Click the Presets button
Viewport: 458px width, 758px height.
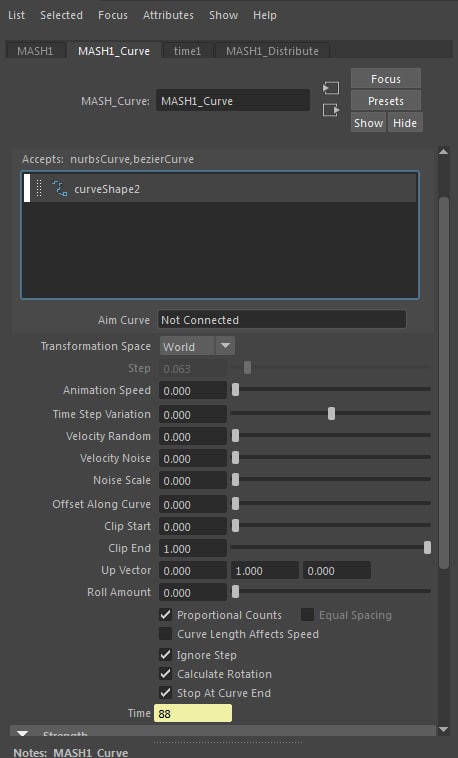(386, 101)
